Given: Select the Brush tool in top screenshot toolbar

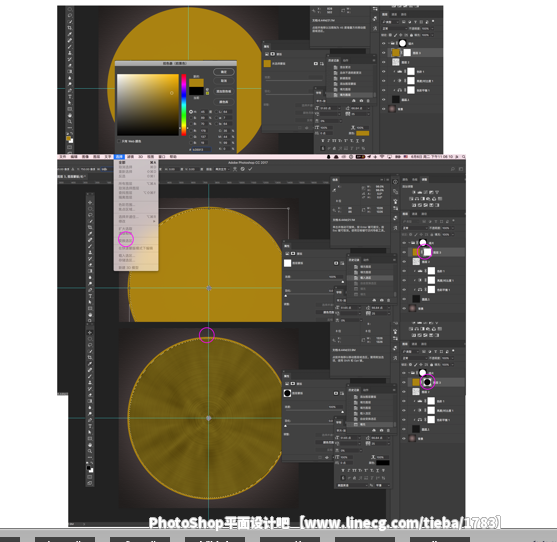Looking at the screenshot, I should (70, 47).
